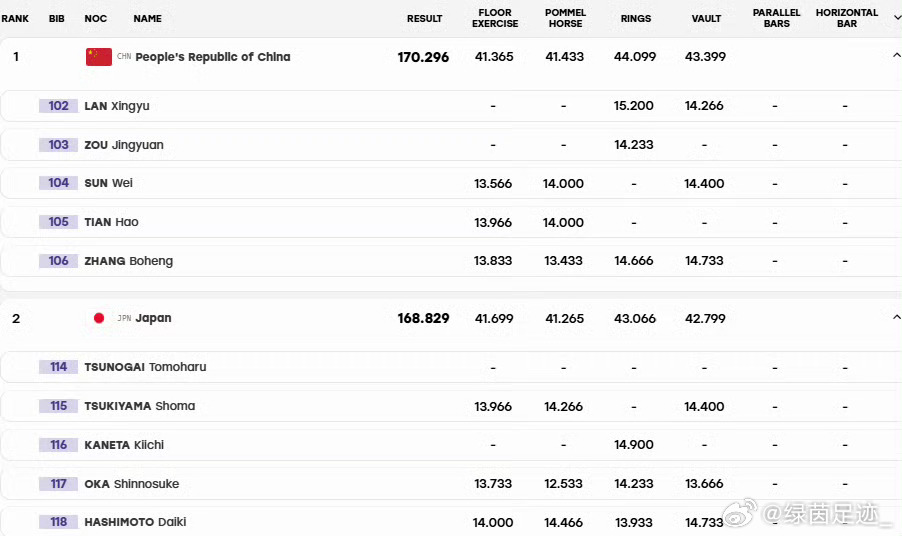The image size is (902, 536).
Task: Sort by FLOOR EXERCISE column header
Action: click(x=495, y=18)
